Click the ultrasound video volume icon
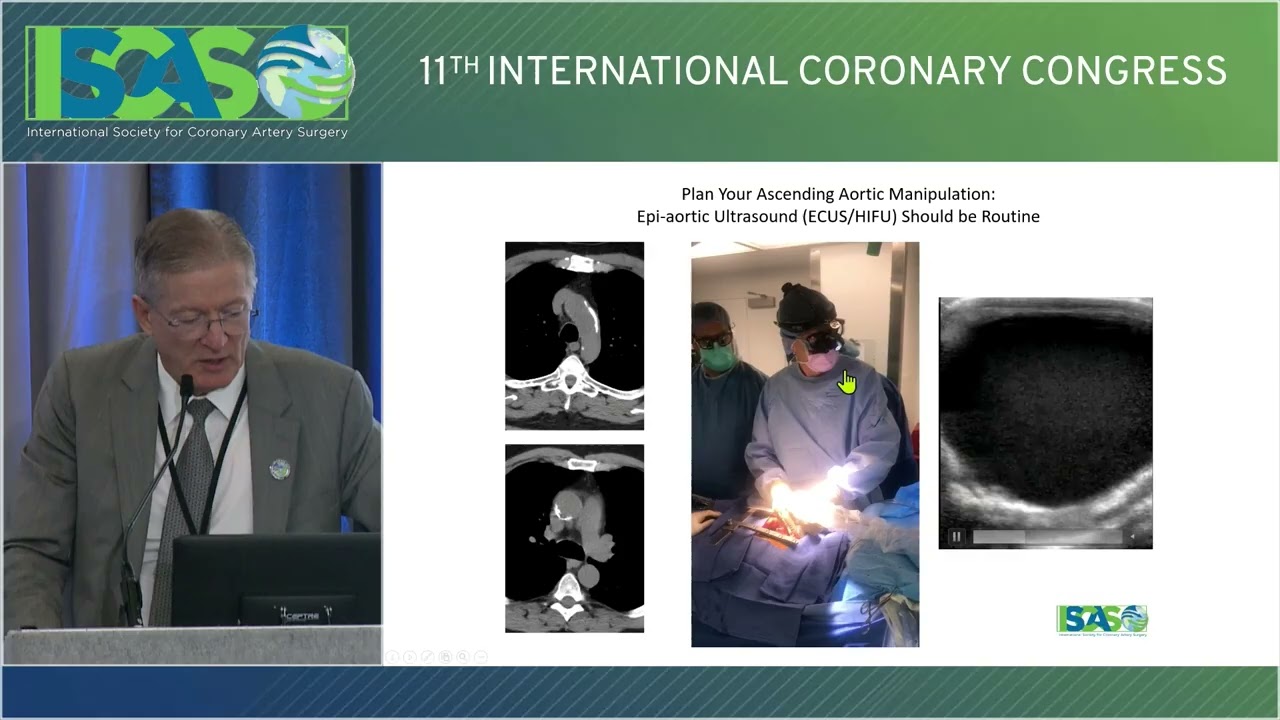The image size is (1280, 720). [x=1133, y=536]
